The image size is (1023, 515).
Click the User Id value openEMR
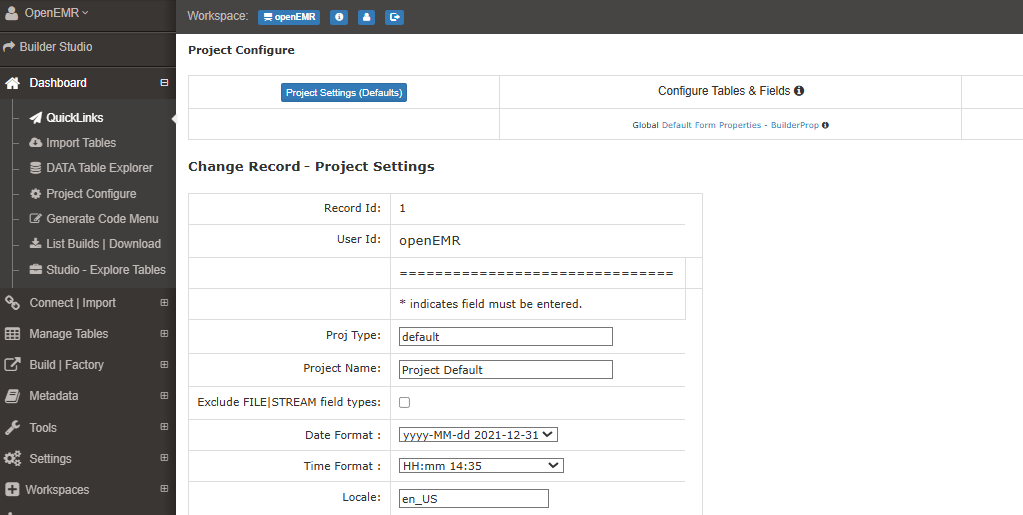pyautogui.click(x=430, y=241)
